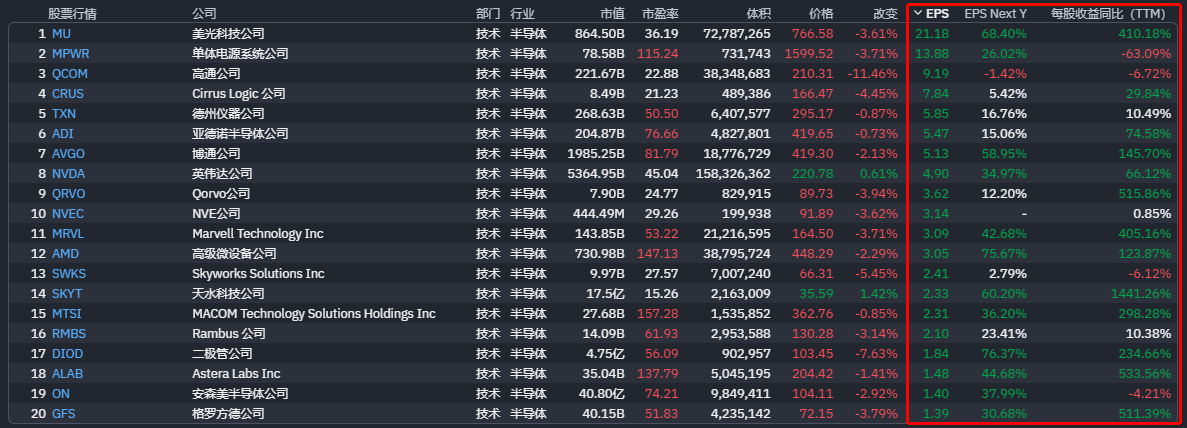Viewport: 1187px width, 428px height.
Task: Sort by the 体积 column header
Action: point(759,13)
